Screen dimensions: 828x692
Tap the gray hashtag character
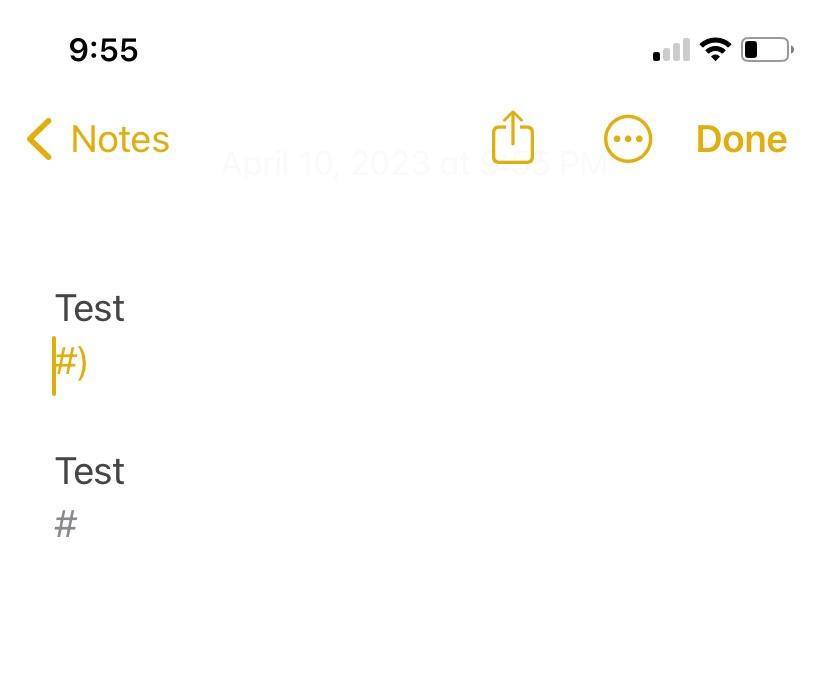(x=66, y=524)
